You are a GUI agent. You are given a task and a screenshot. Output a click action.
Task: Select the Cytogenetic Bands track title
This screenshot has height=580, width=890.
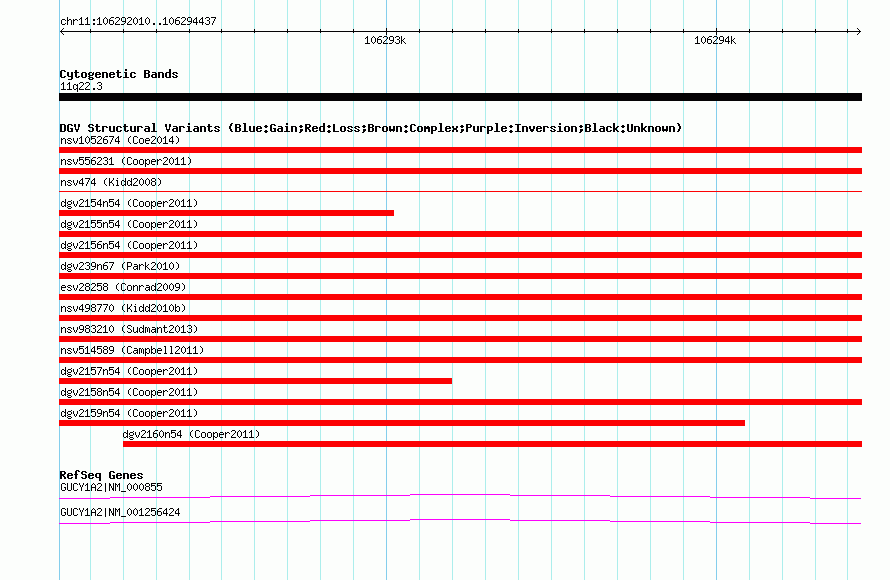119,74
